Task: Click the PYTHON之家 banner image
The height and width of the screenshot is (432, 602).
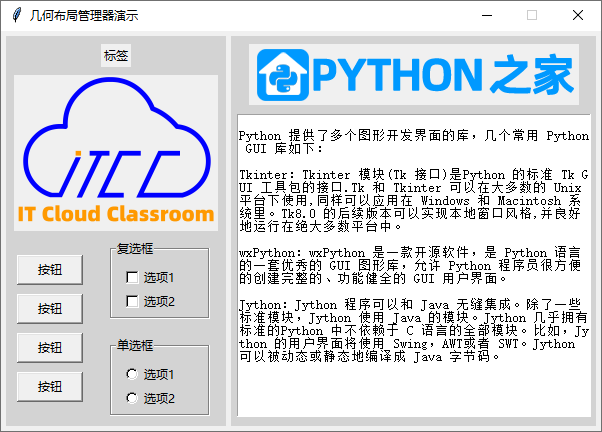Action: click(x=414, y=74)
